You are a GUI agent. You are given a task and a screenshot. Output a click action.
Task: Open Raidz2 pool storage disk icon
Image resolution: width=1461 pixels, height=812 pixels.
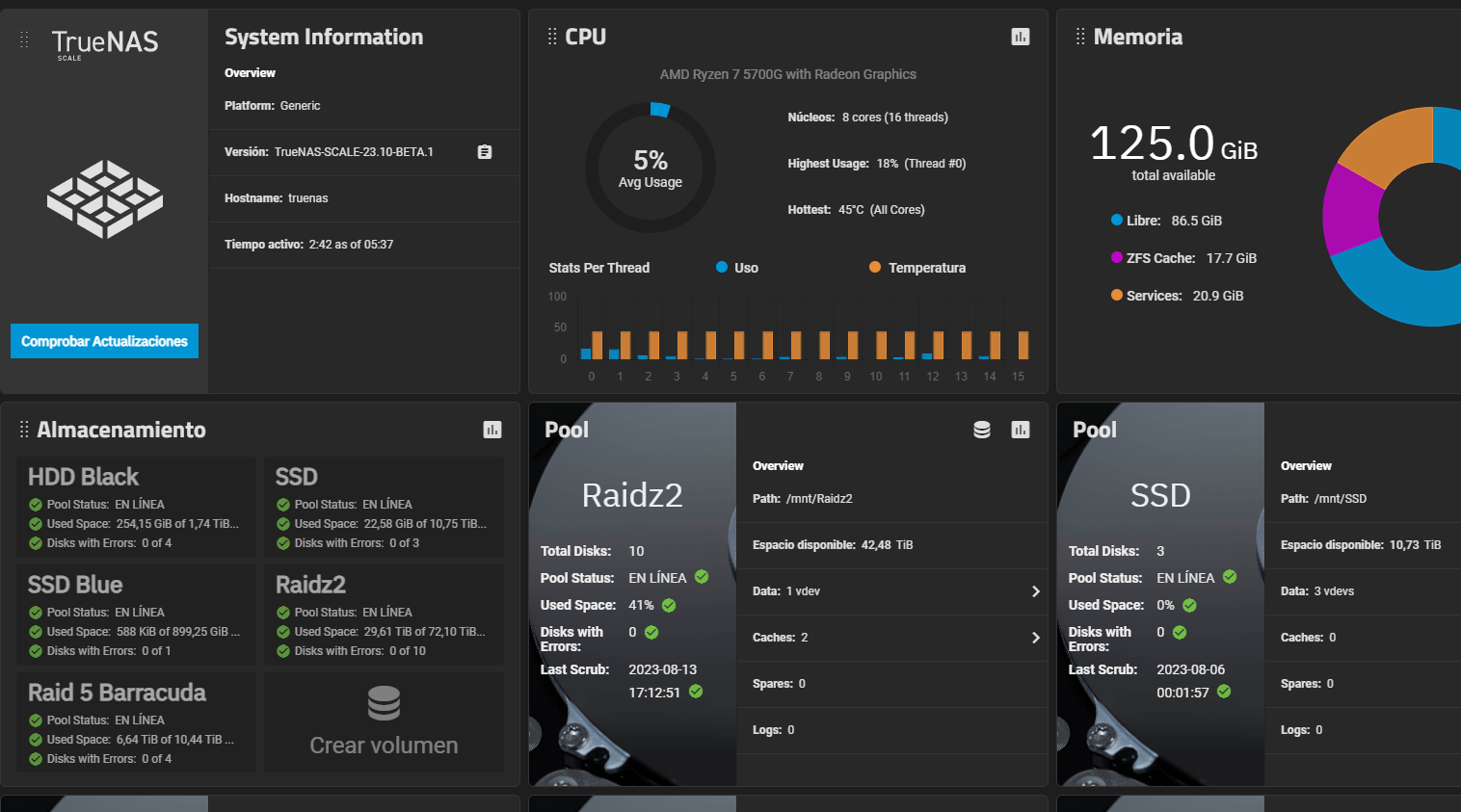coord(982,430)
